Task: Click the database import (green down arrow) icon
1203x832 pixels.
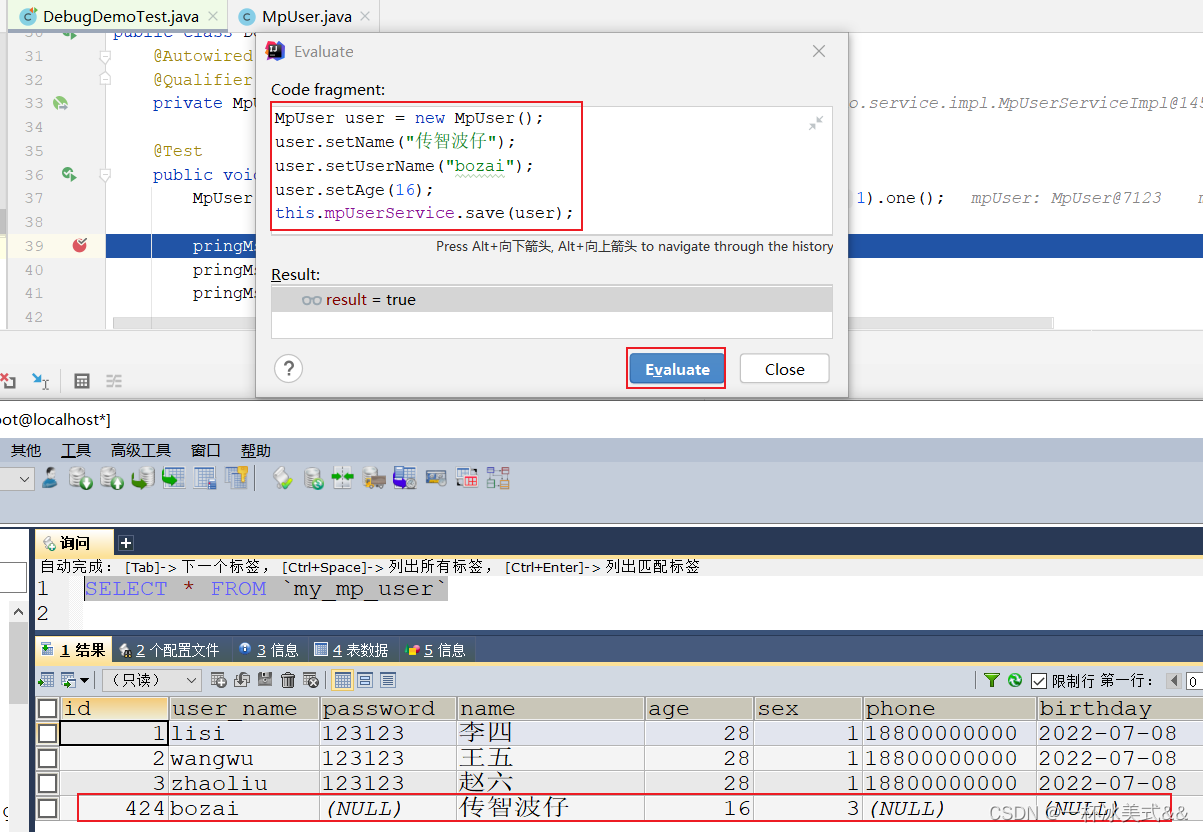Action: pyautogui.click(x=81, y=478)
